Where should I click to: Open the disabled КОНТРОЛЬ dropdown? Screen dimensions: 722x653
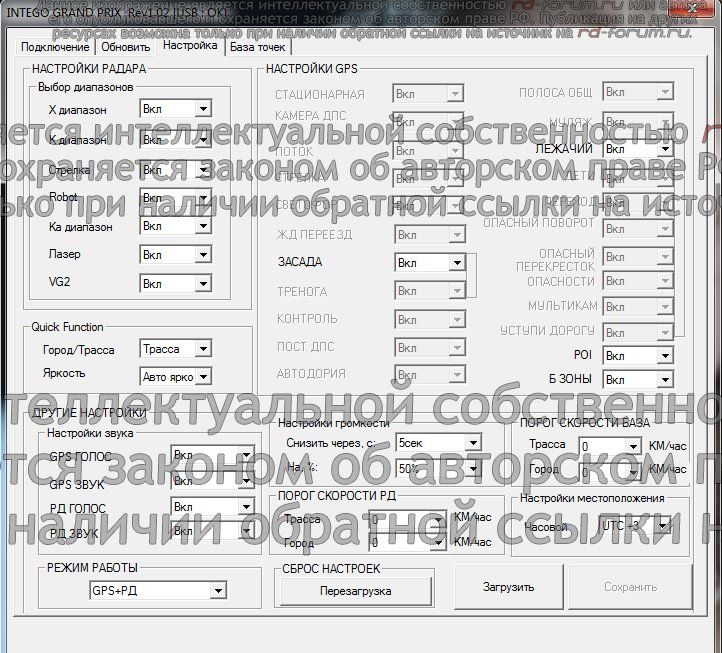click(430, 320)
